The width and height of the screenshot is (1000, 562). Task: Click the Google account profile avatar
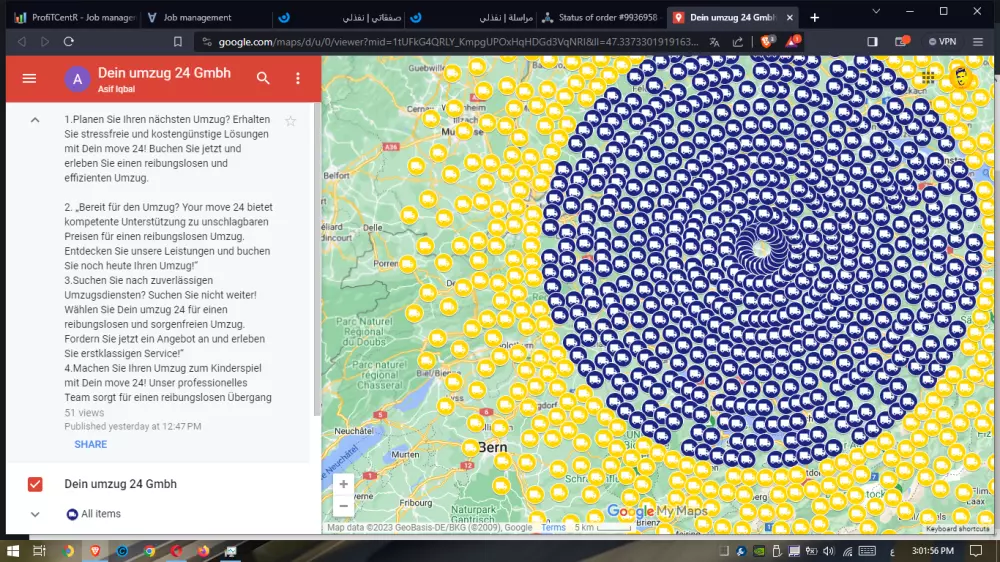[961, 78]
